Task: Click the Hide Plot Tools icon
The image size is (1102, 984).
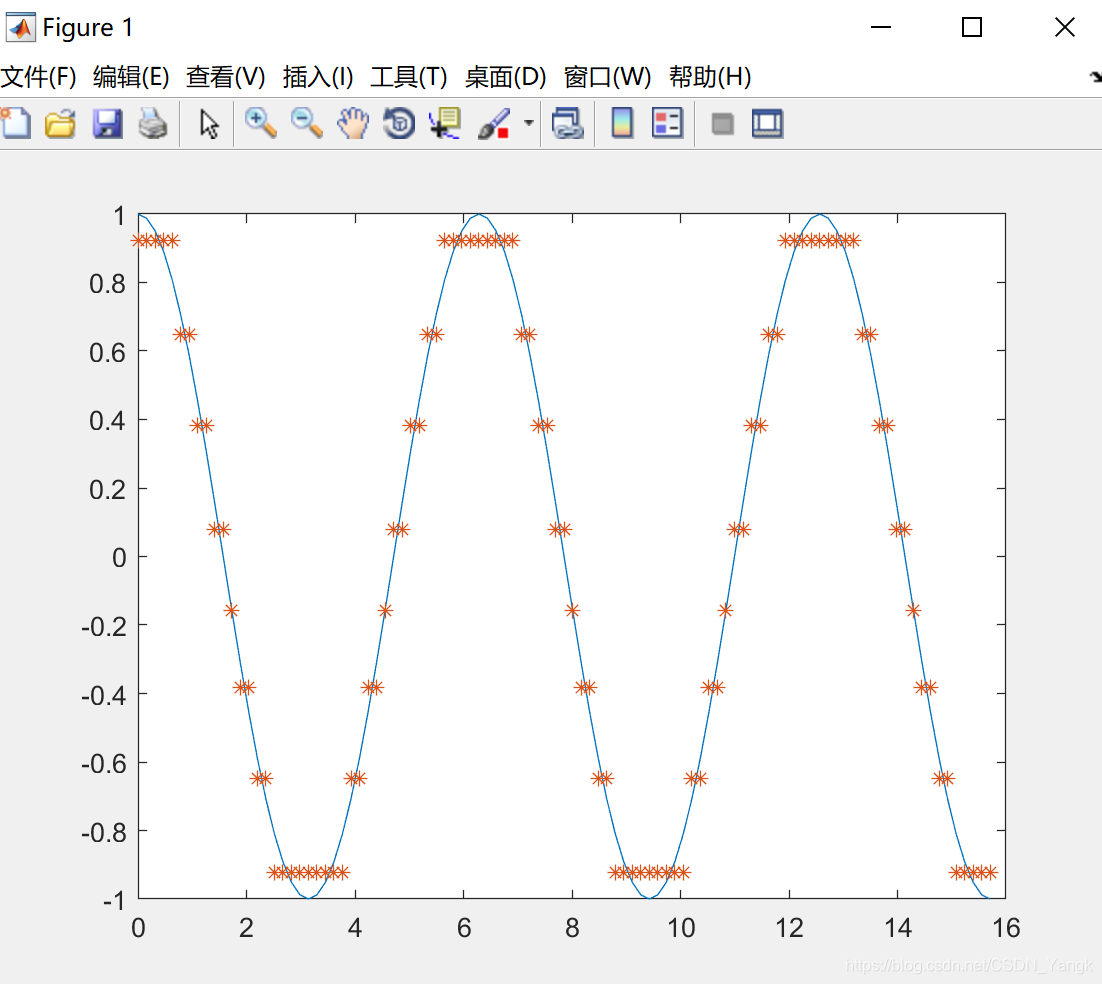Action: (x=722, y=124)
